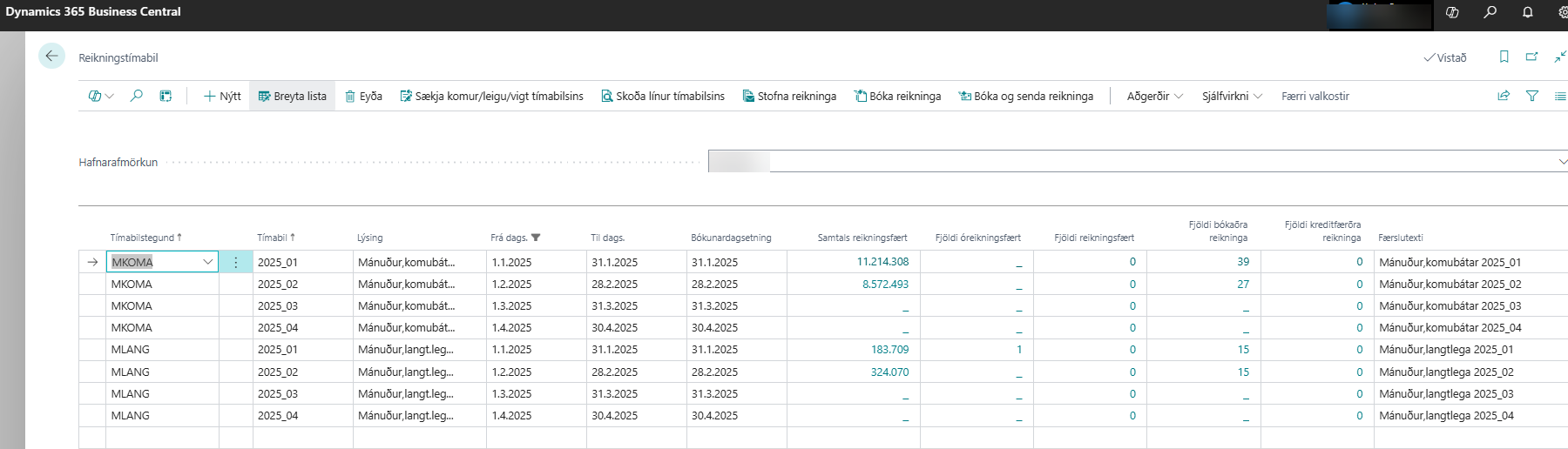1568x449 pixels.
Task: Click the share icon in the toolbar
Action: point(1504,96)
